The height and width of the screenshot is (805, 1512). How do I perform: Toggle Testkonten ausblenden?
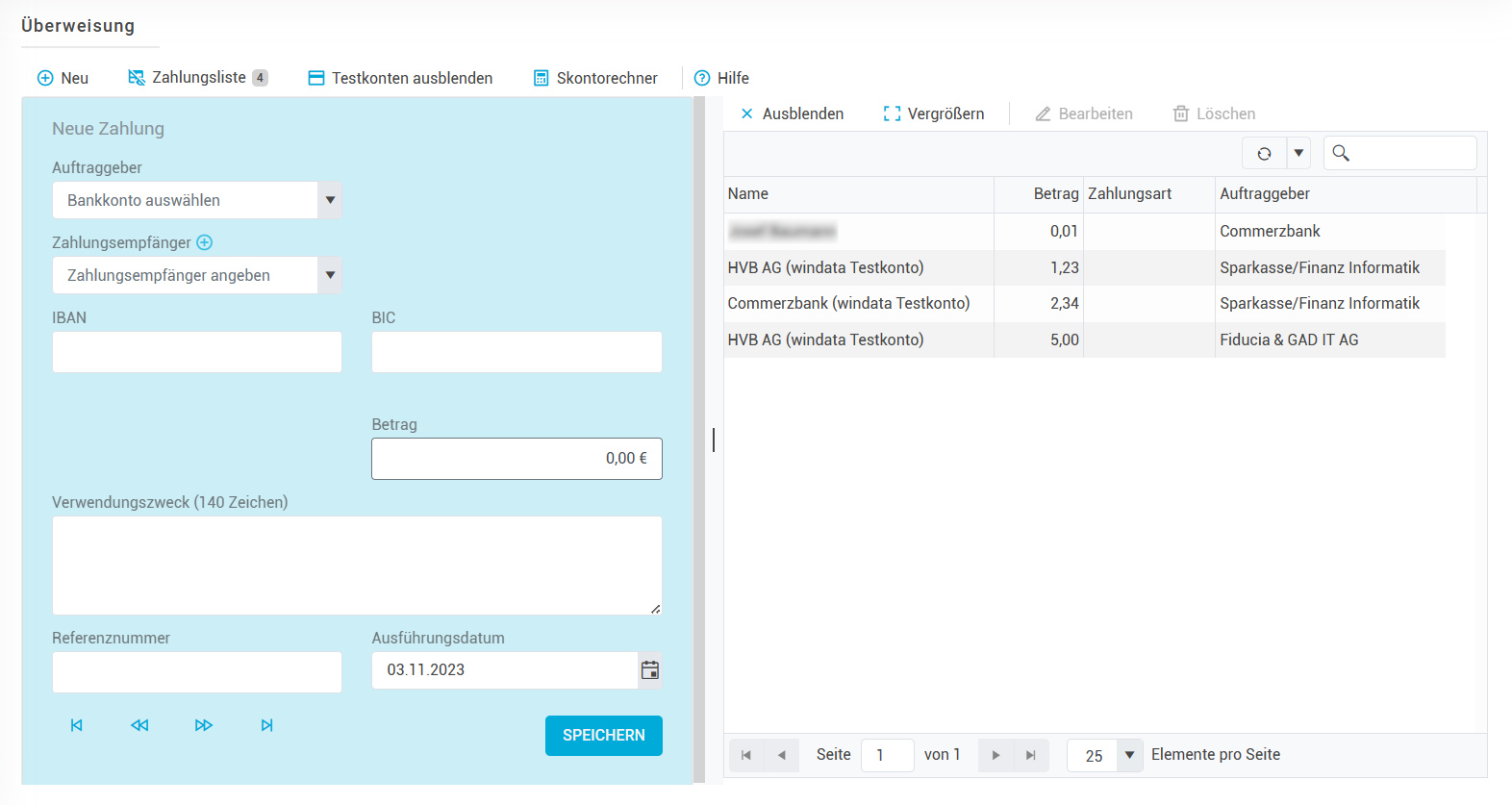pyautogui.click(x=400, y=78)
